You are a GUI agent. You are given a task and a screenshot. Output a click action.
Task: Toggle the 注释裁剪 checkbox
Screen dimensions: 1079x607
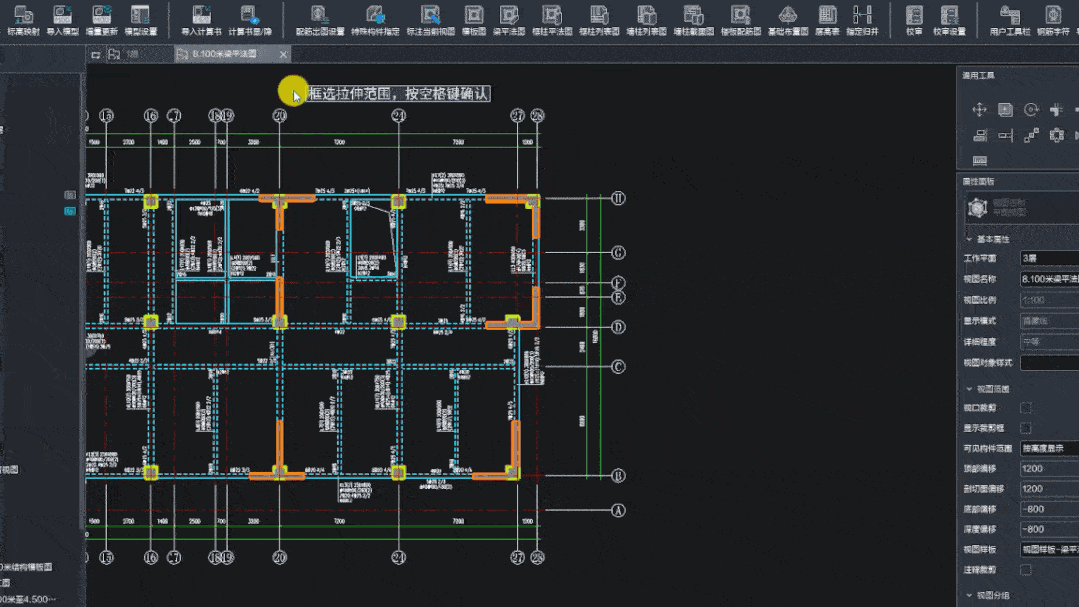tap(1025, 570)
